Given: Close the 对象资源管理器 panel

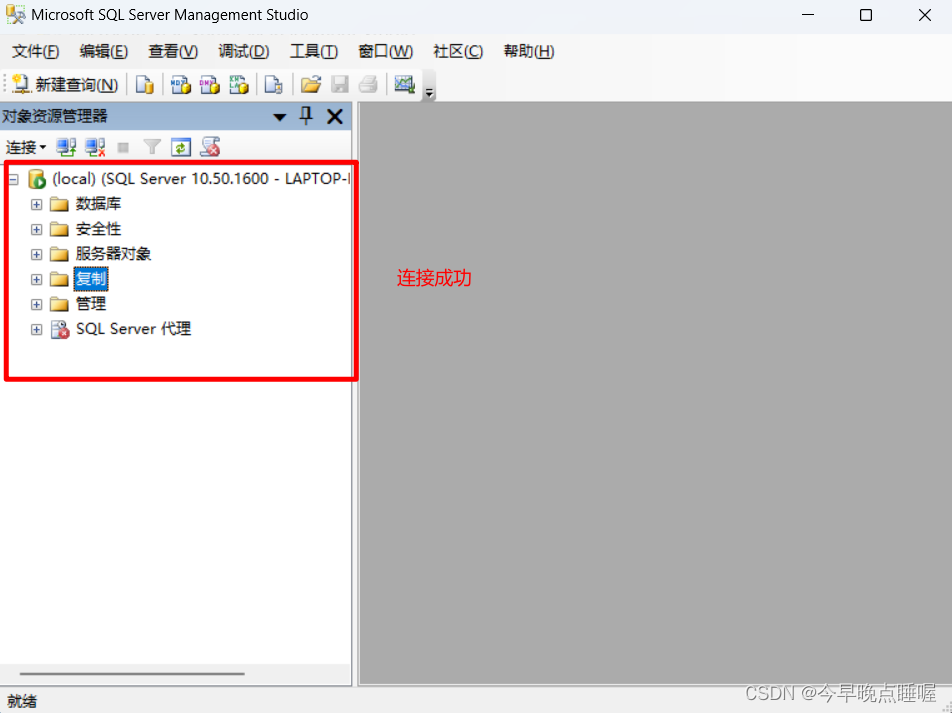Looking at the screenshot, I should pyautogui.click(x=335, y=116).
